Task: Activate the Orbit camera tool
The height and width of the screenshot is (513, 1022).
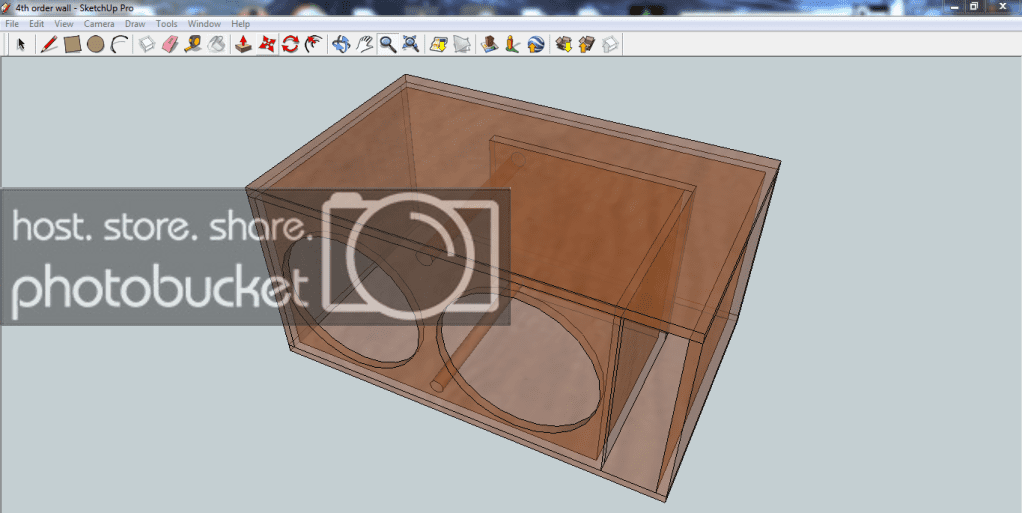Action: click(341, 44)
